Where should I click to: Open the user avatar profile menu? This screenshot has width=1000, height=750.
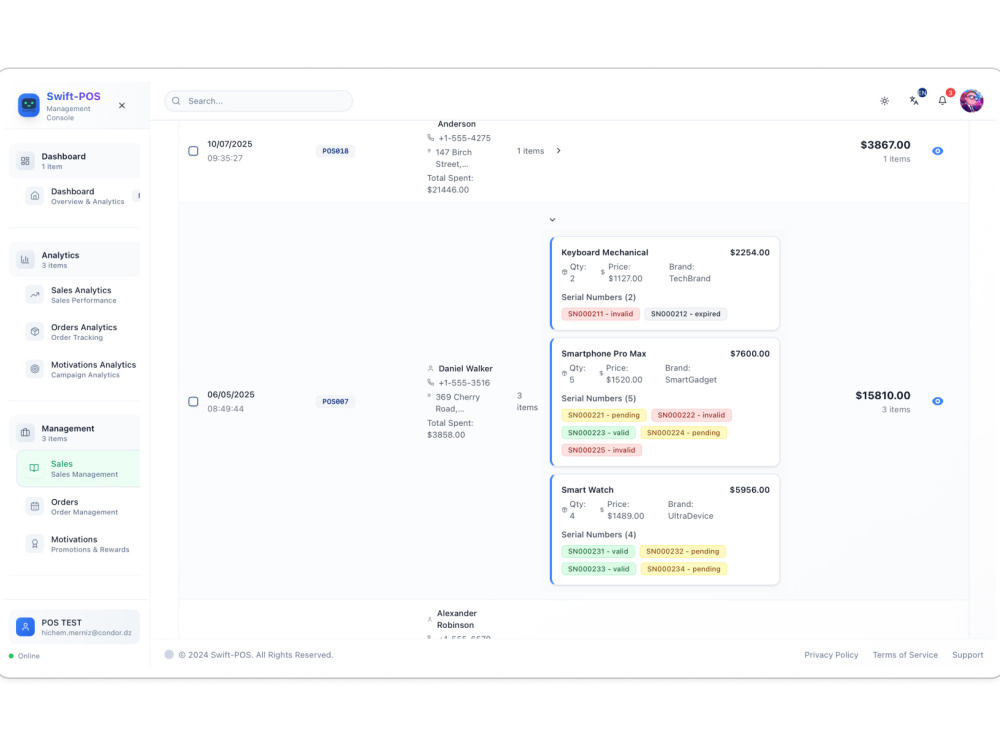(971, 101)
